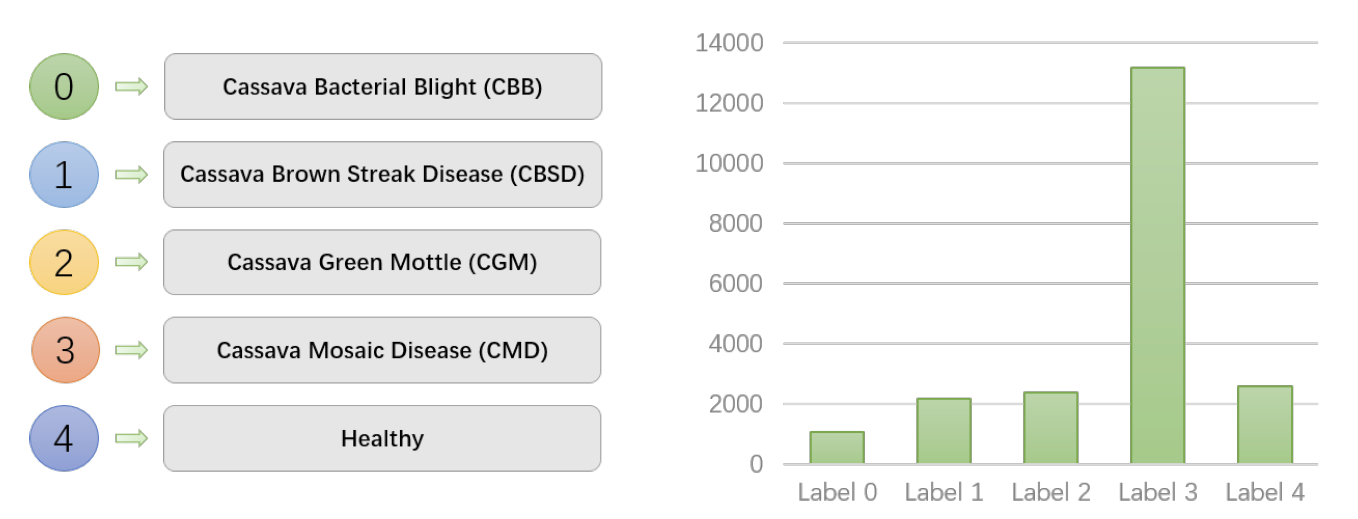Click the yellow circle numbered 2
Image resolution: width=1358 pixels, height=519 pixels.
tap(63, 263)
